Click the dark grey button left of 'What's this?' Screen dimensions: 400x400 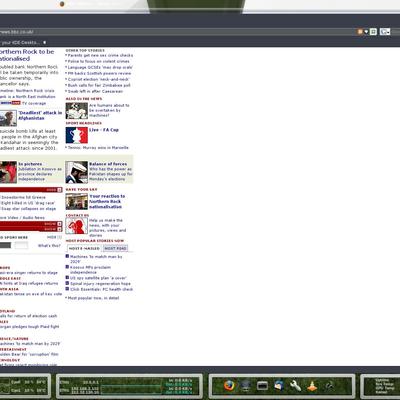click(x=5, y=245)
